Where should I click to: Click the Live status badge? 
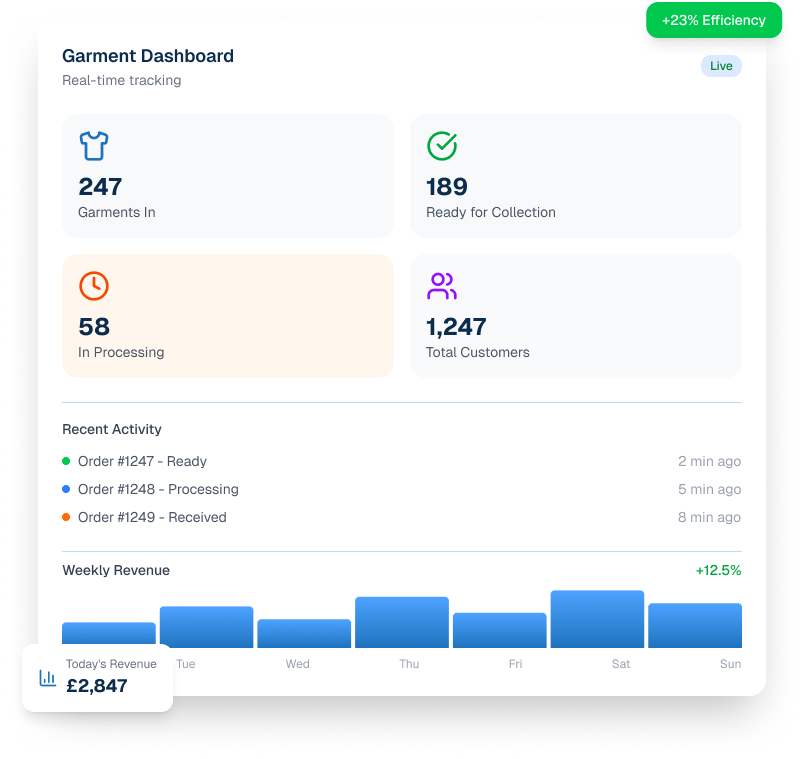click(x=721, y=66)
